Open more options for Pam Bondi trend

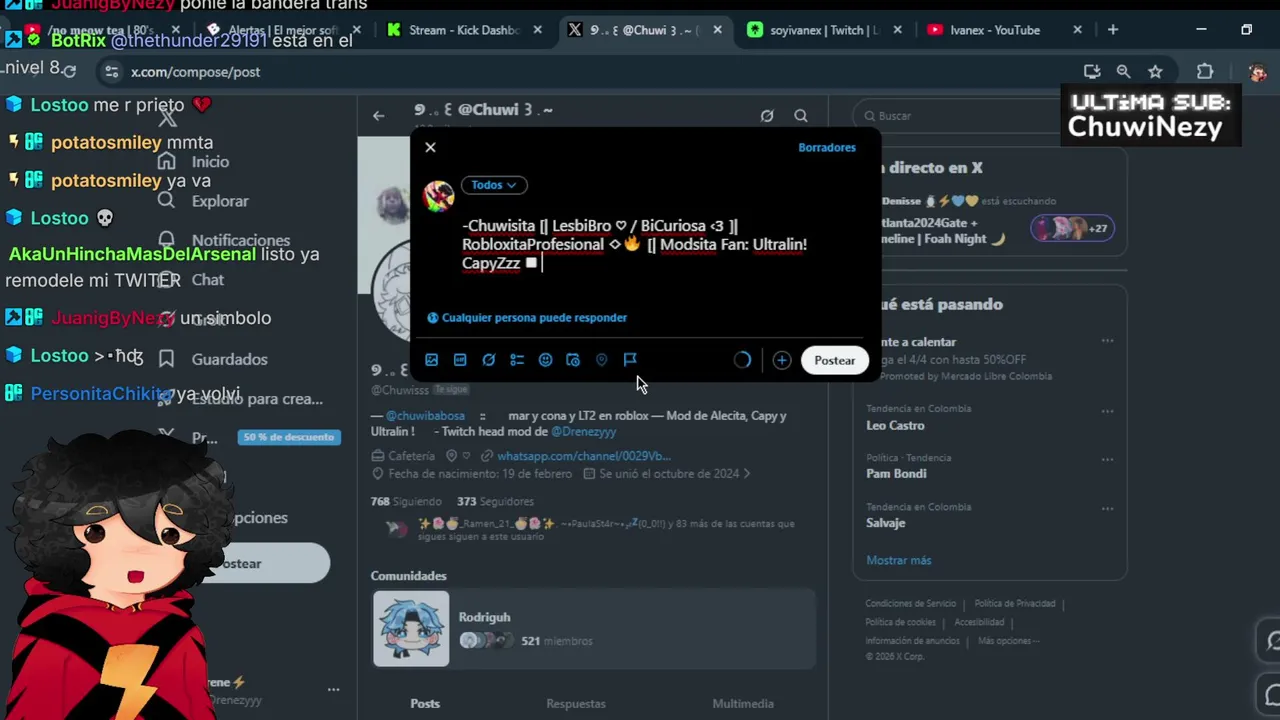tap(1107, 460)
